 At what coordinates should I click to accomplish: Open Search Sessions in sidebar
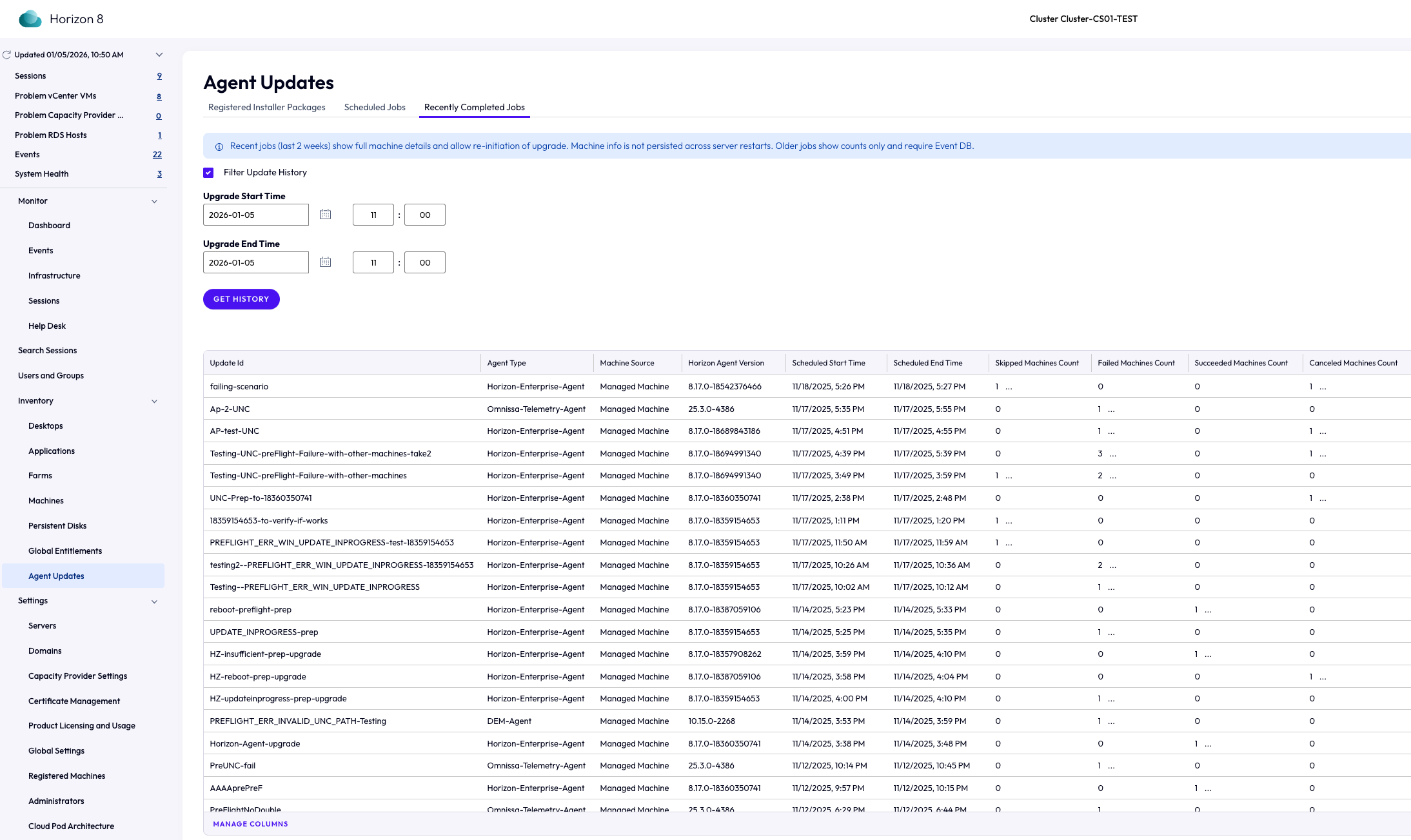47,351
